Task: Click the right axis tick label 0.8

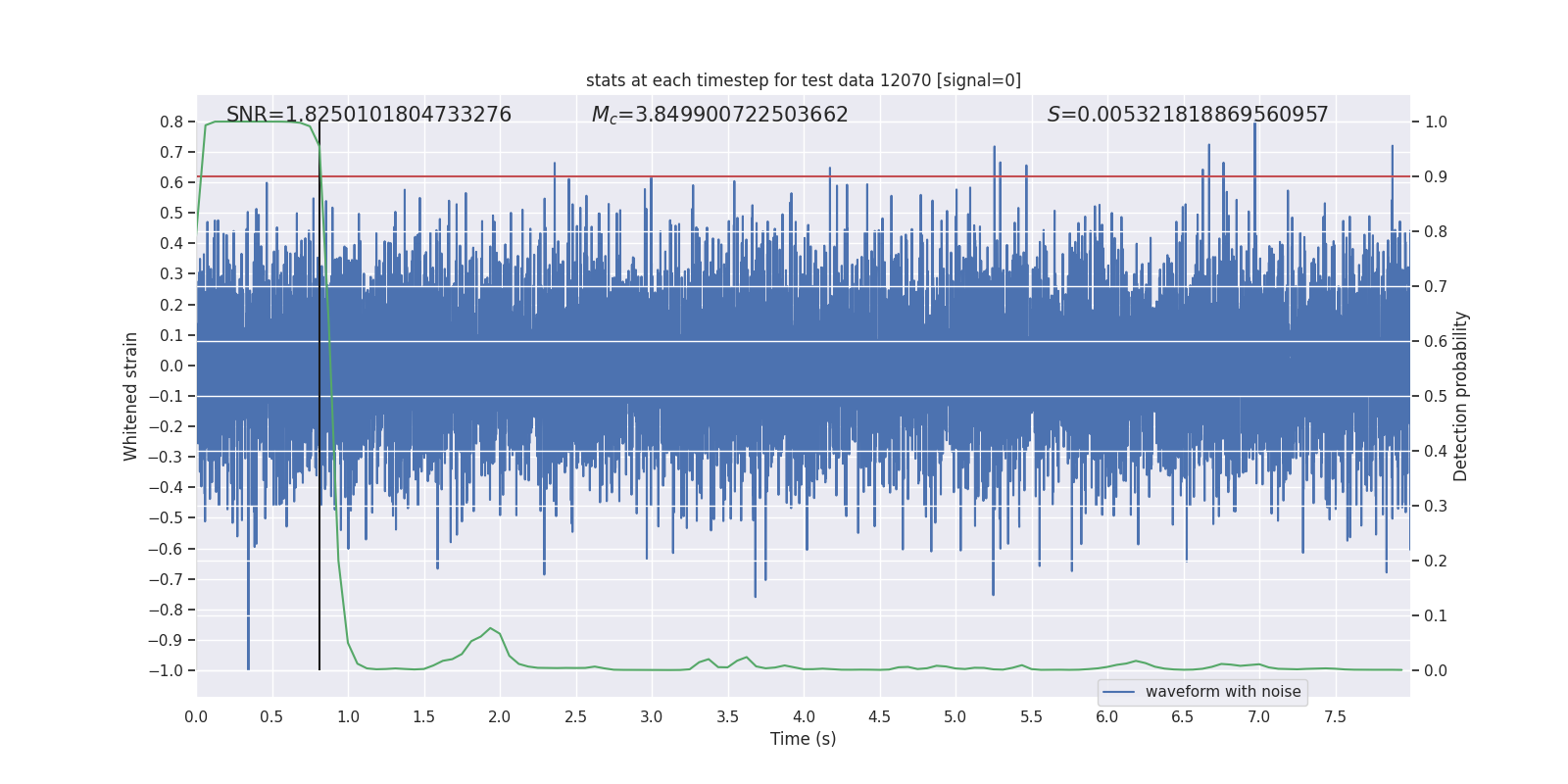Action: pos(1436,231)
